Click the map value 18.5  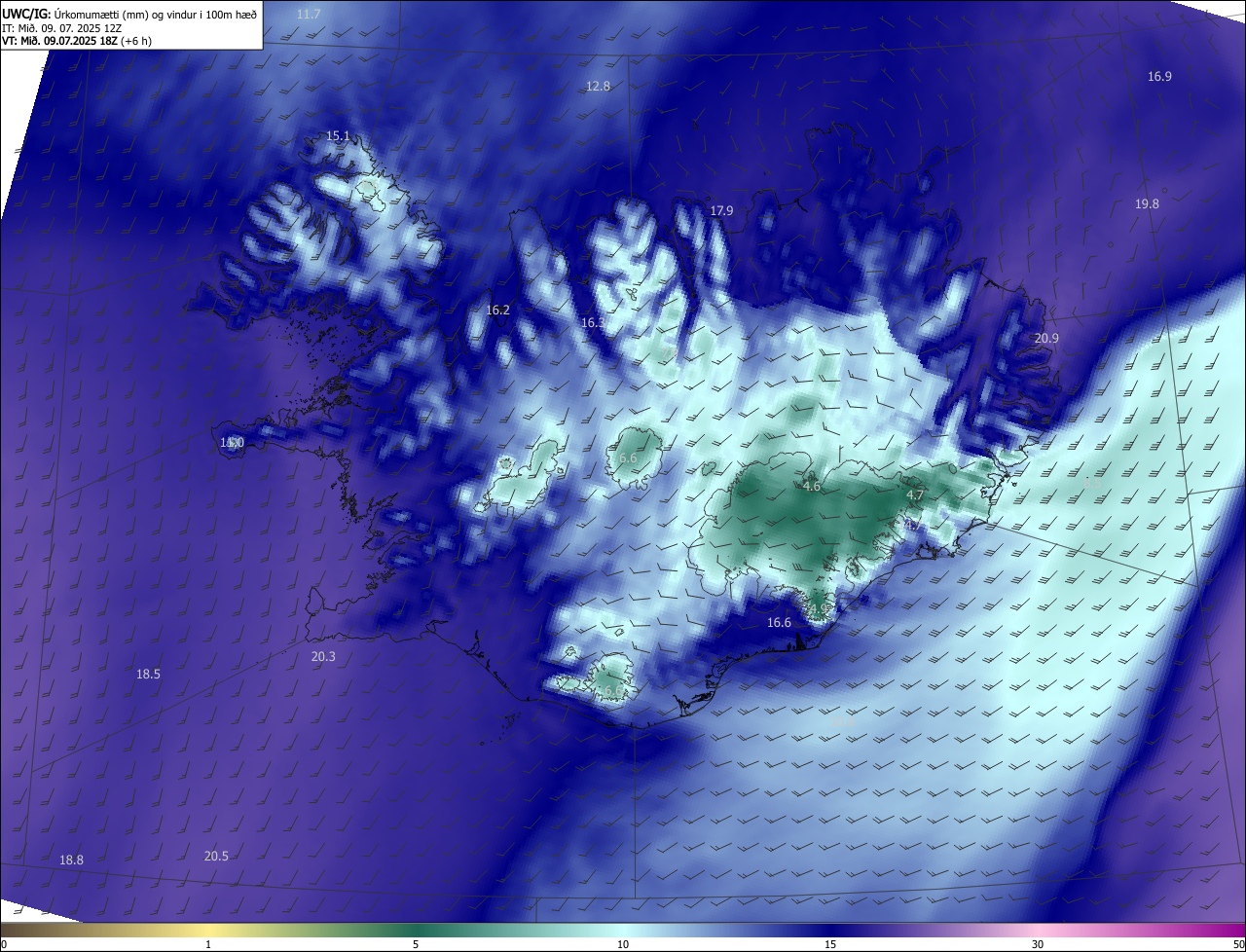pos(148,674)
